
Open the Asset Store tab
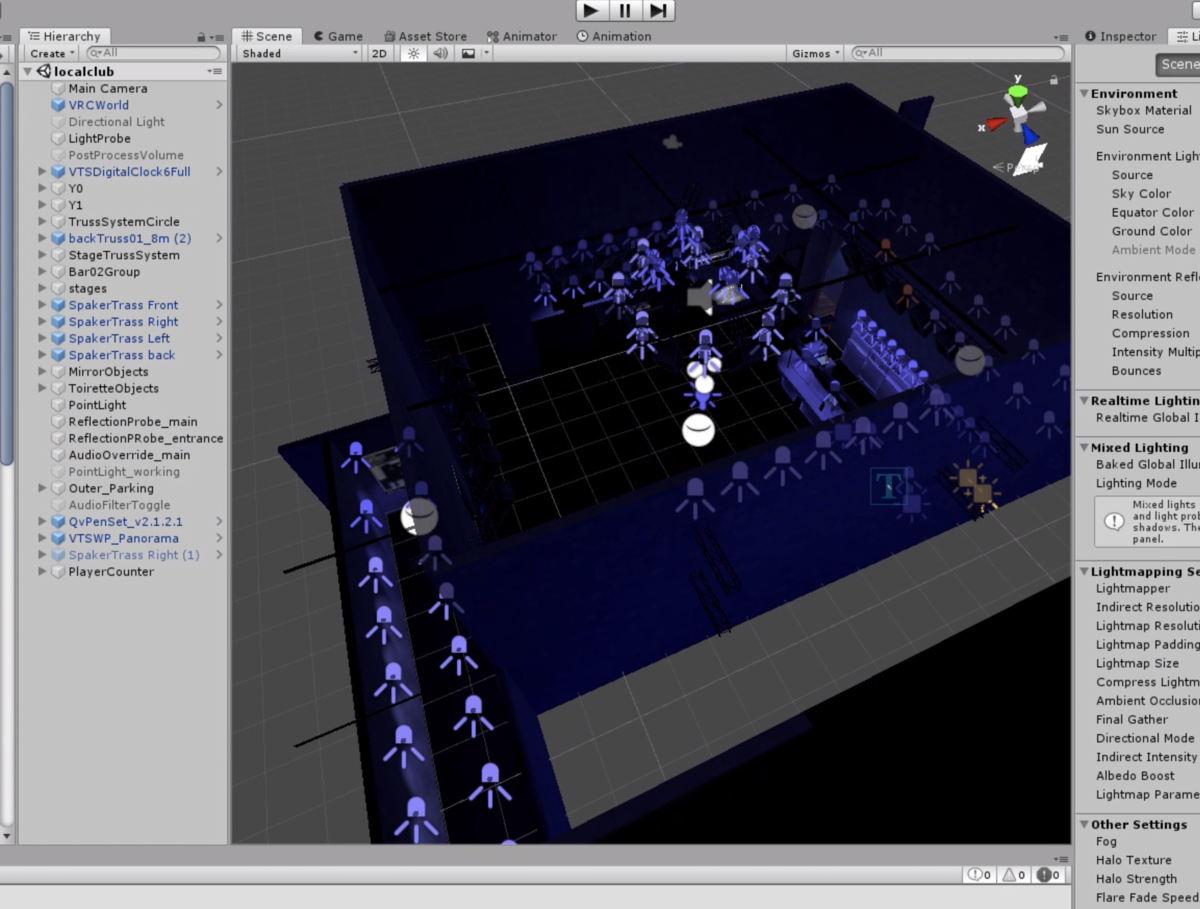[425, 36]
